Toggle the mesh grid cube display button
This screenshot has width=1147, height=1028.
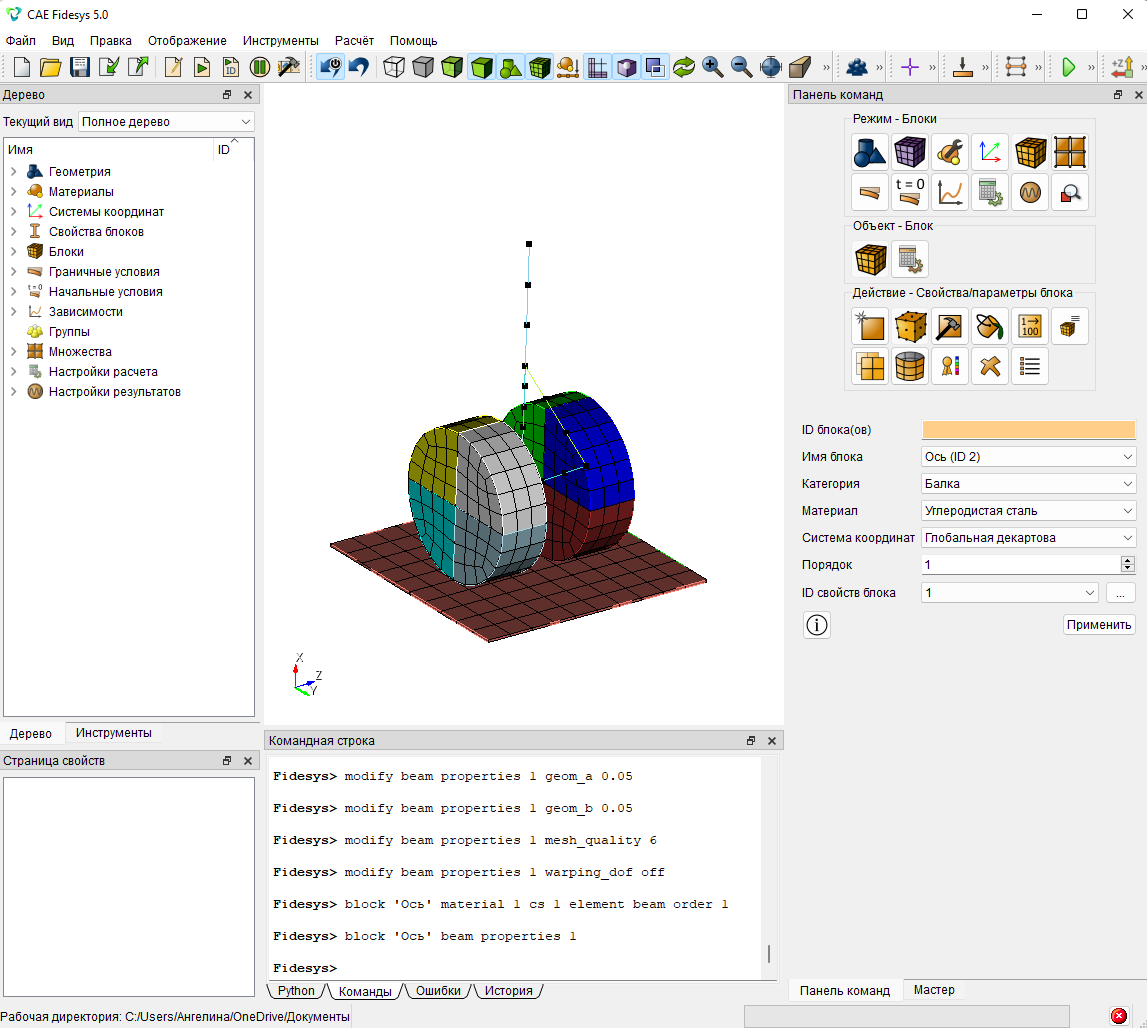tap(539, 67)
